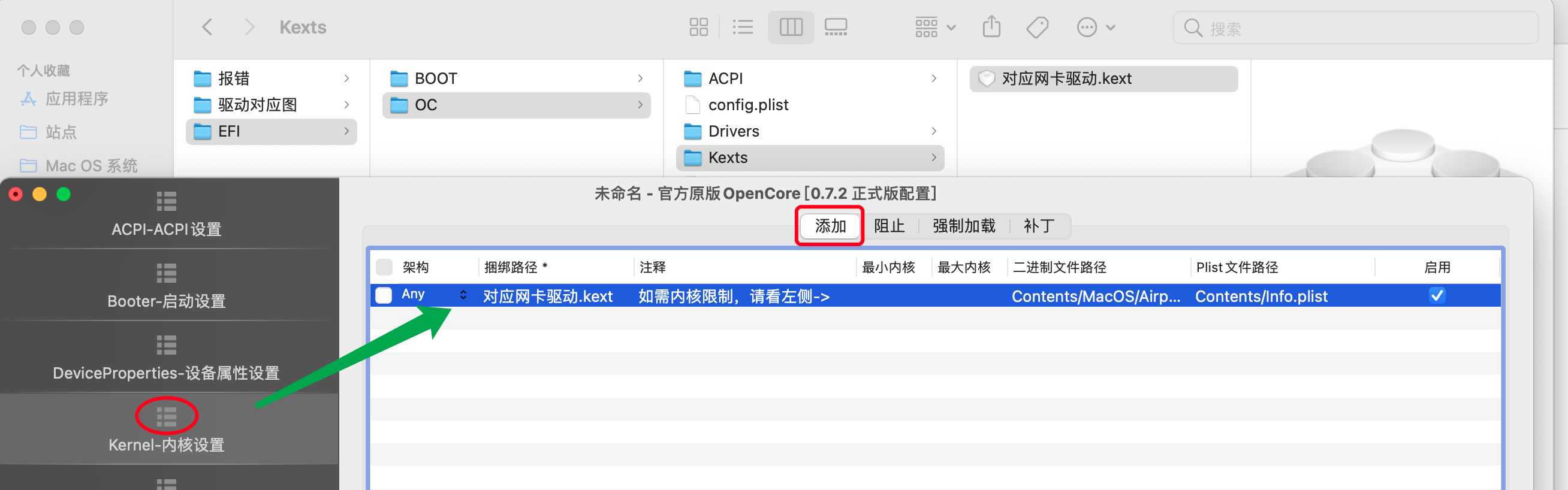1568x490 pixels.
Task: Select the config.plist file icon
Action: click(693, 105)
